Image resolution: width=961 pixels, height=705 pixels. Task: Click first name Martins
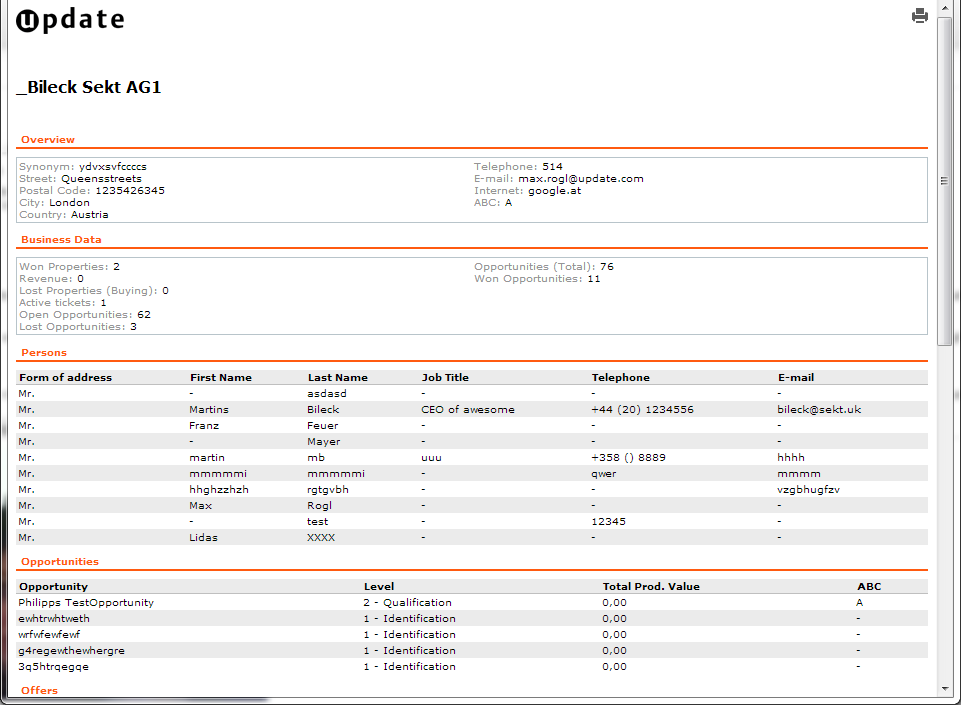click(x=209, y=410)
